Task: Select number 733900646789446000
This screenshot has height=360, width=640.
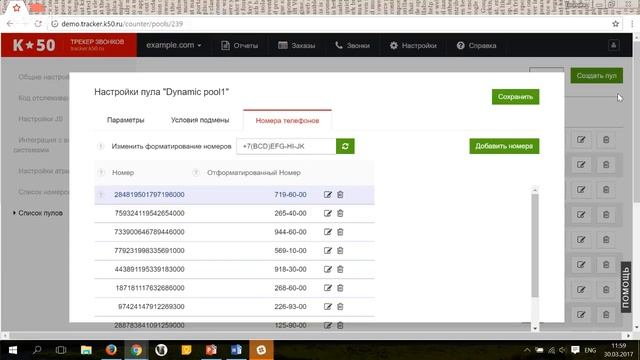Action: (149, 232)
